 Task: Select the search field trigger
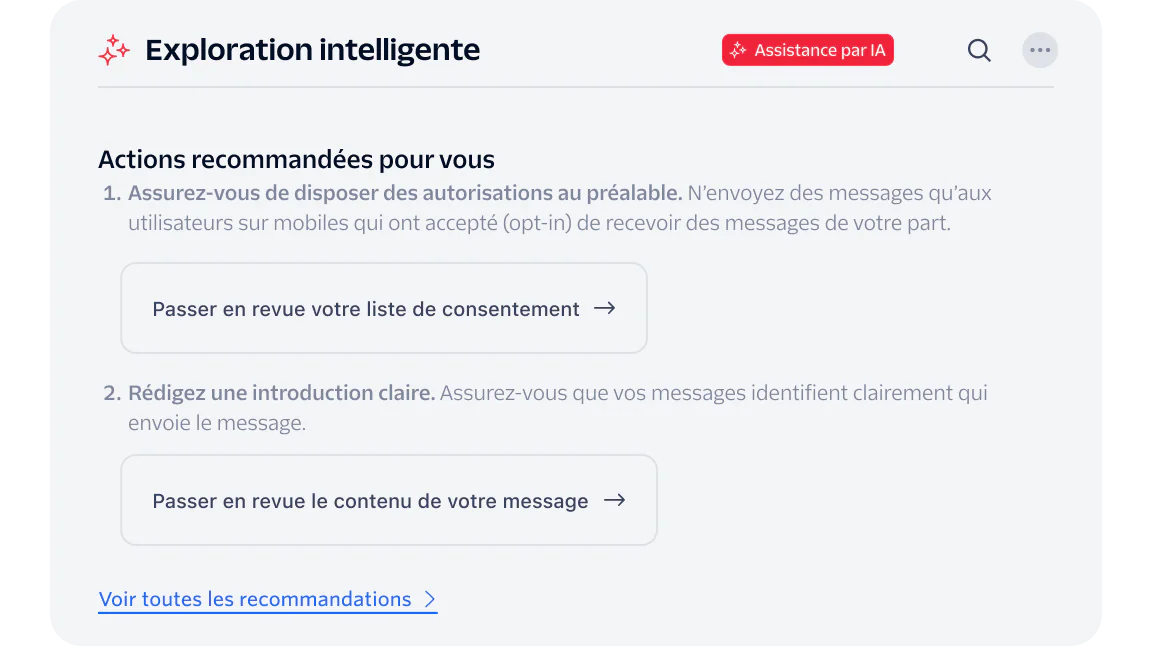point(978,50)
